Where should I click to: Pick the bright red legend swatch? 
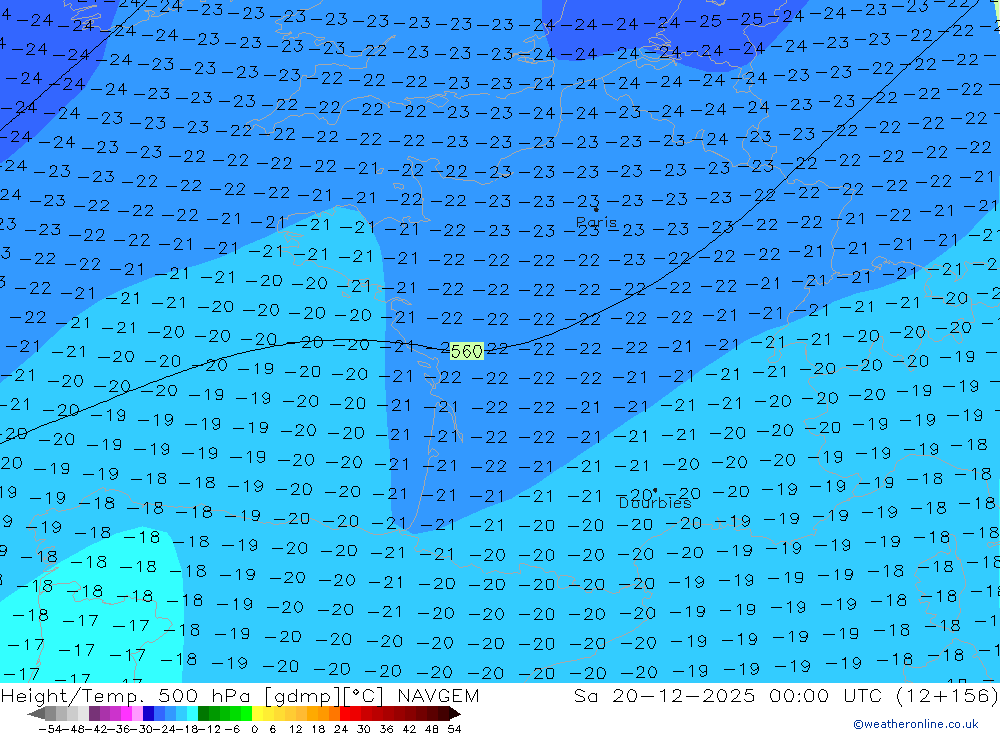[345, 713]
